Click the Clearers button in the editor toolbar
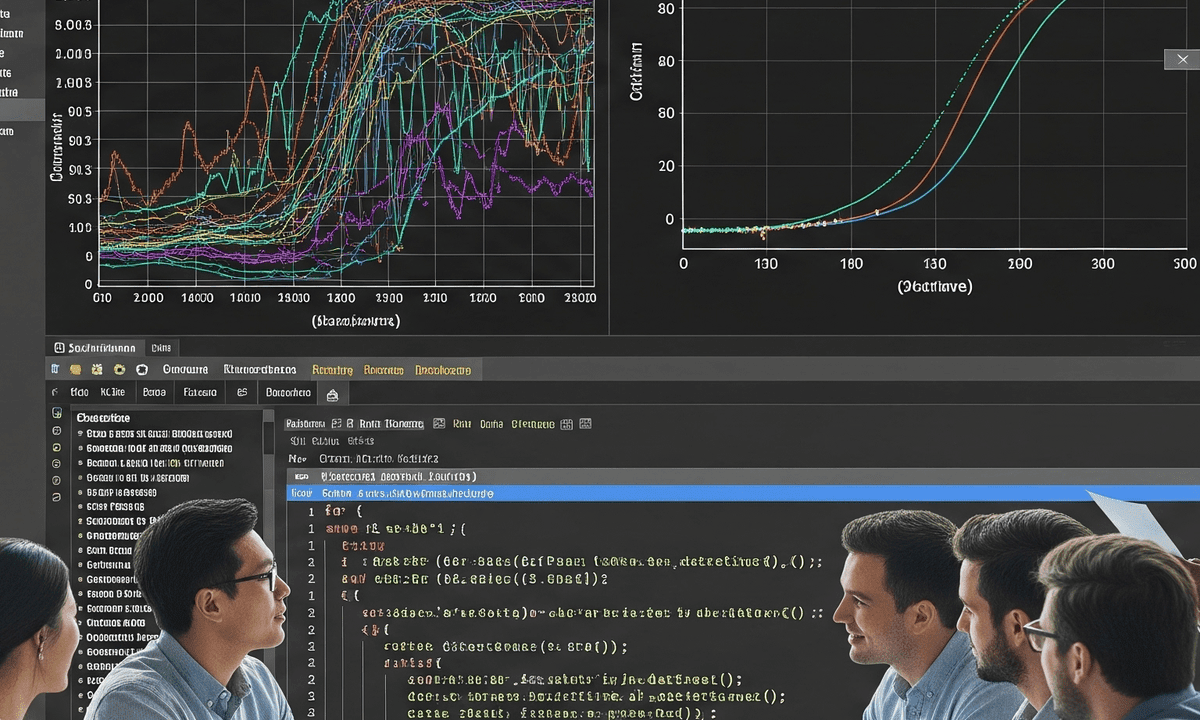The image size is (1200, 720). coord(532,424)
